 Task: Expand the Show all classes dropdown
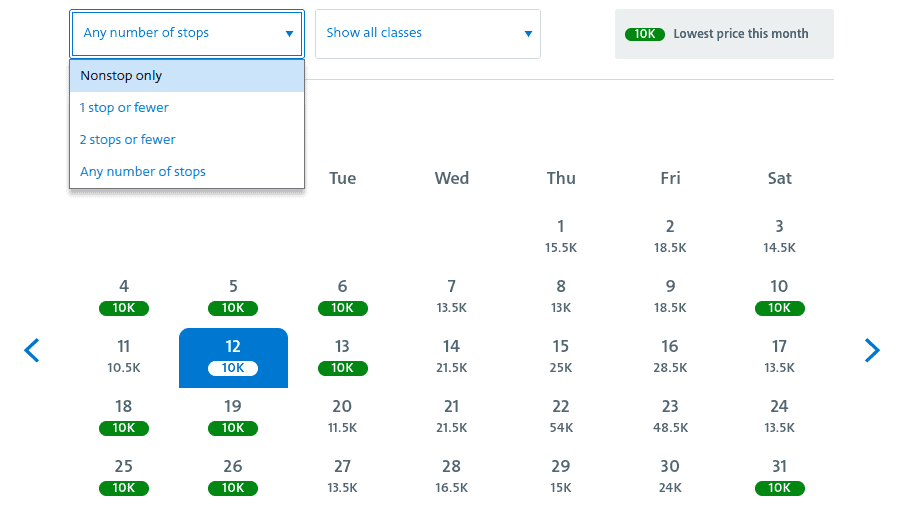(427, 34)
